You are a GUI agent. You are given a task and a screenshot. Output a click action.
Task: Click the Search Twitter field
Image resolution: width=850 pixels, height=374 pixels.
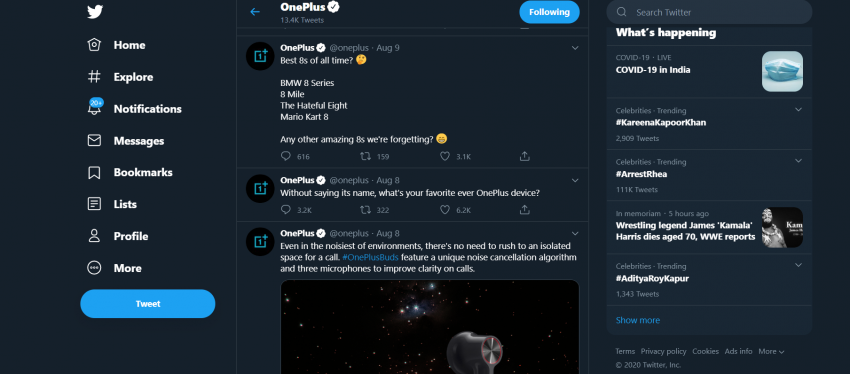[x=709, y=12]
